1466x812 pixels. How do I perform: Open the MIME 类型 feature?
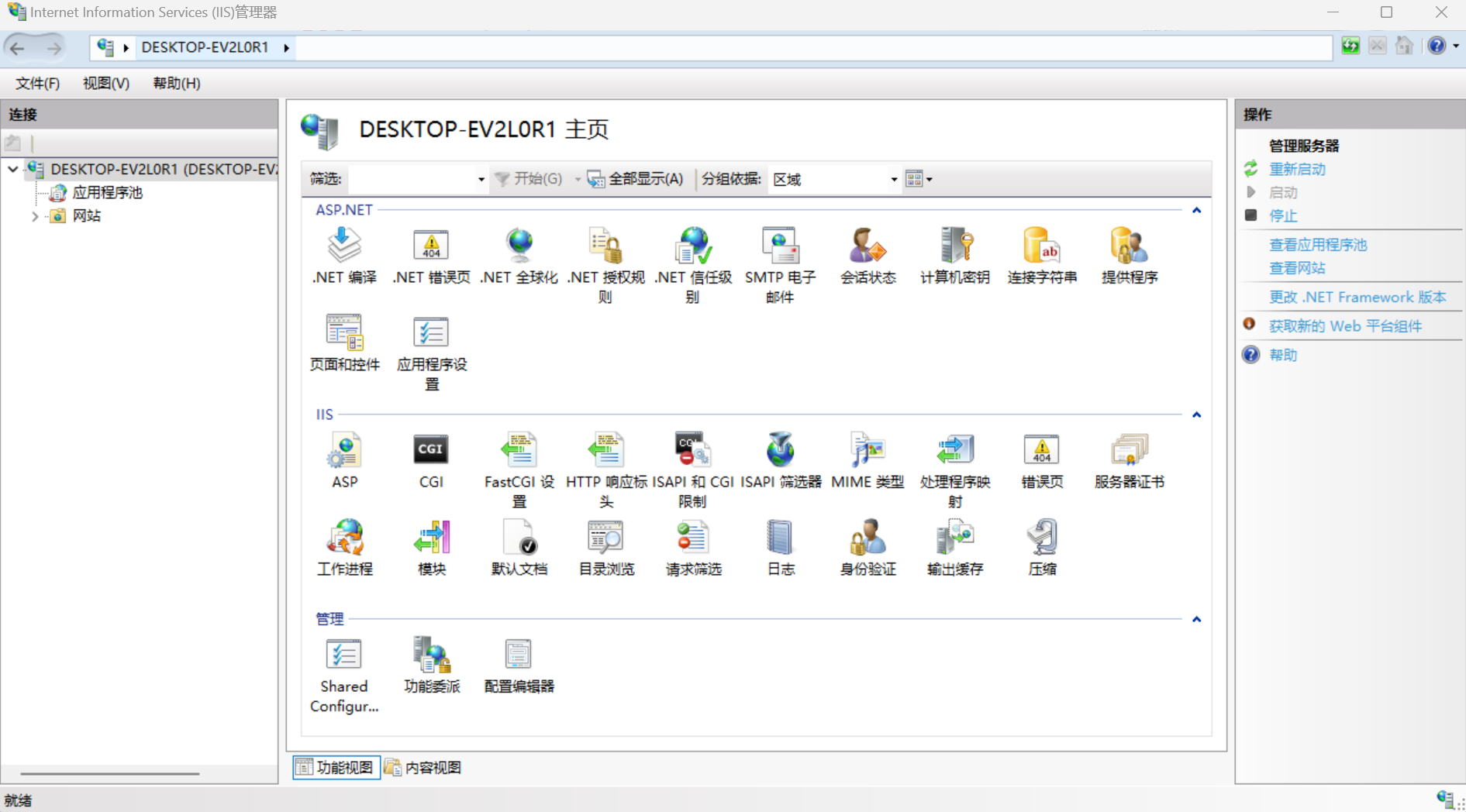pos(868,461)
